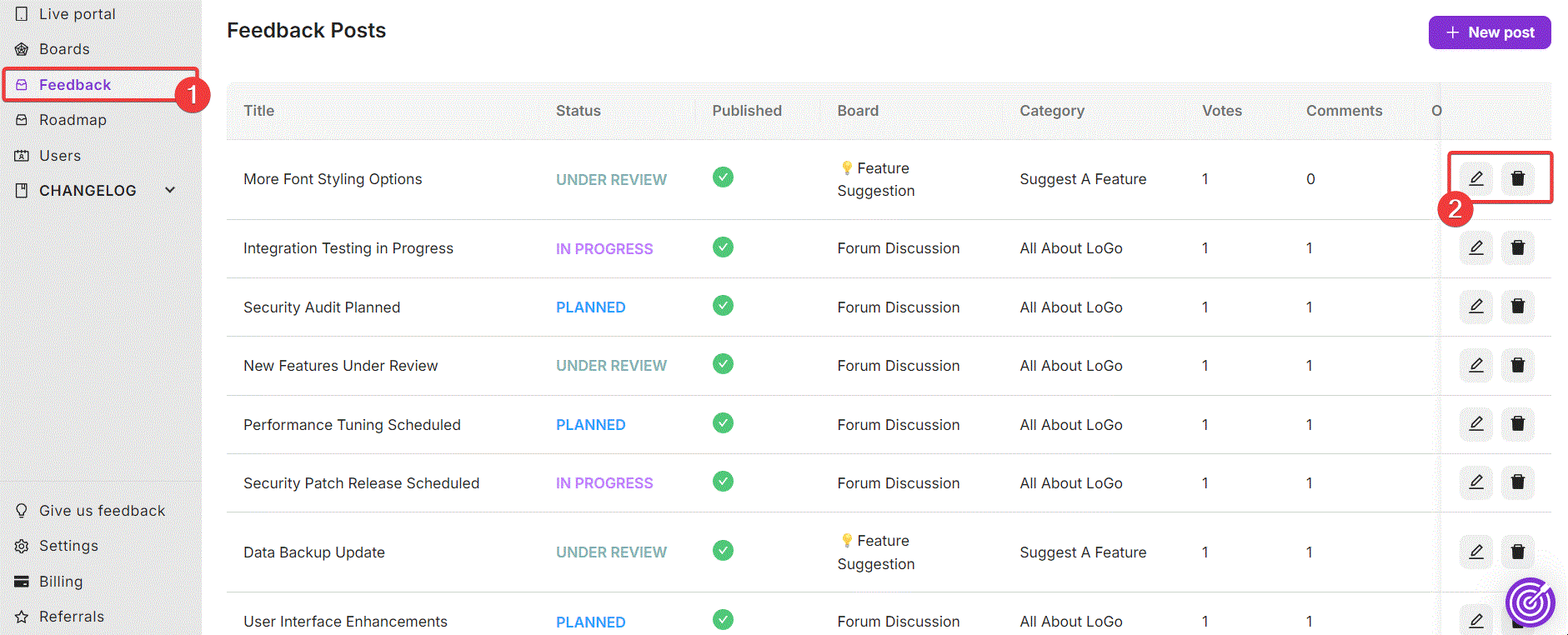Open the Referrals page
1568x635 pixels.
72,617
